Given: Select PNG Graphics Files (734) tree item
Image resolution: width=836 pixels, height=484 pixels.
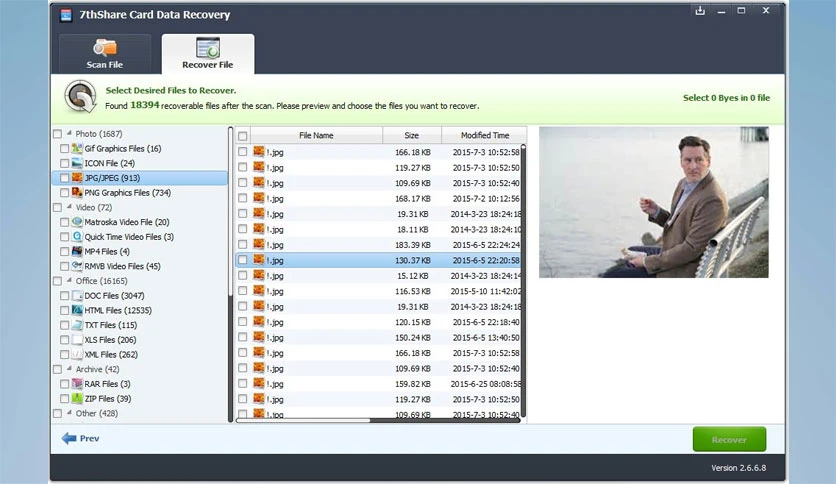Looking at the screenshot, I should click(x=127, y=192).
